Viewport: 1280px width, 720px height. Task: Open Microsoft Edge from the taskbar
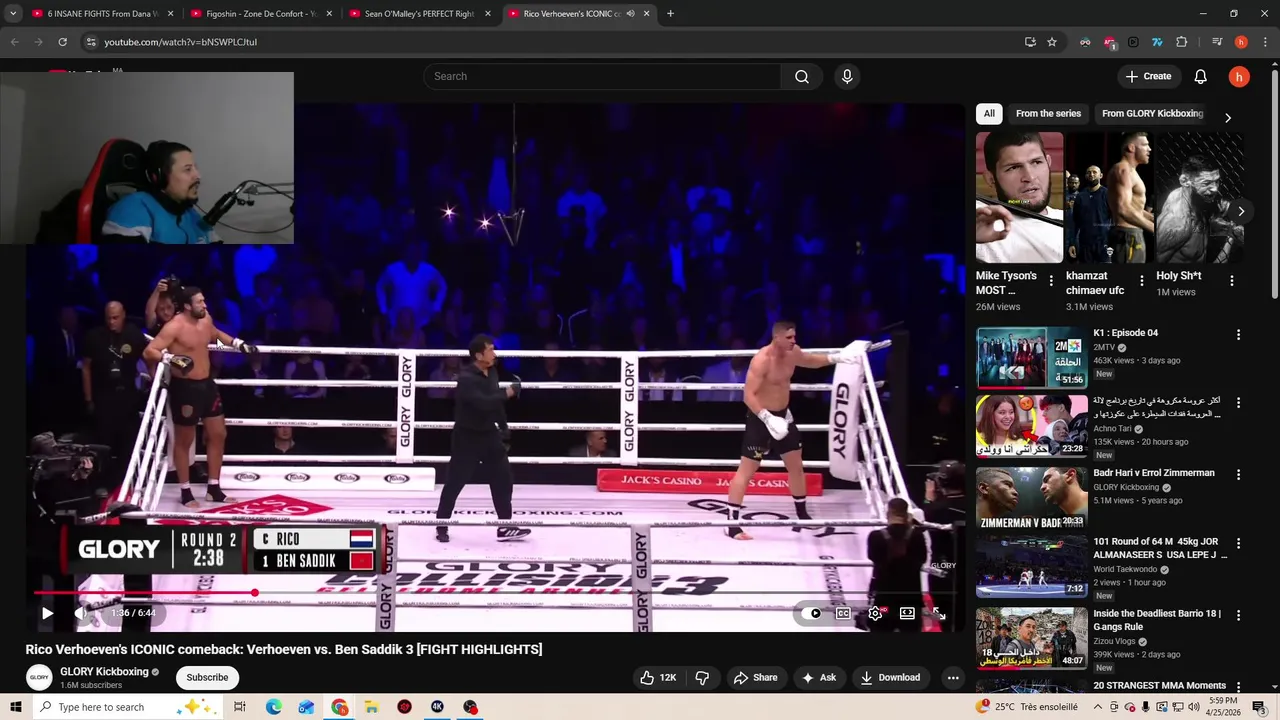point(274,707)
